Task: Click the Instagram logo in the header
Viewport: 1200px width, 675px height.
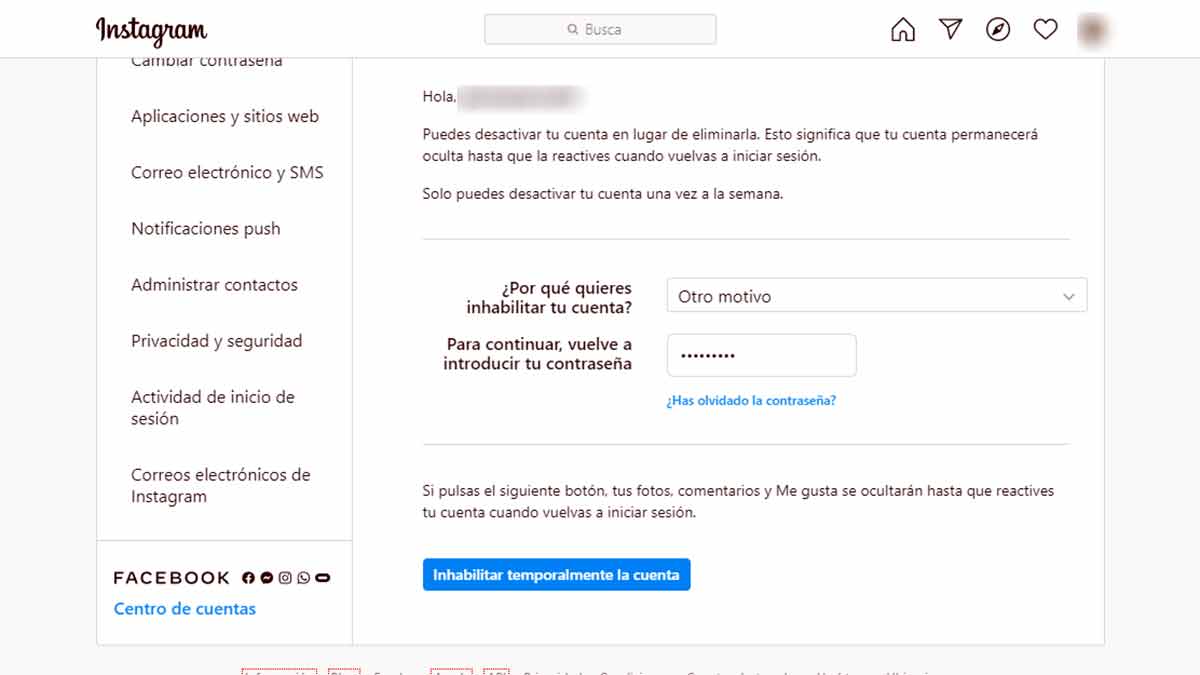Action: coord(151,31)
